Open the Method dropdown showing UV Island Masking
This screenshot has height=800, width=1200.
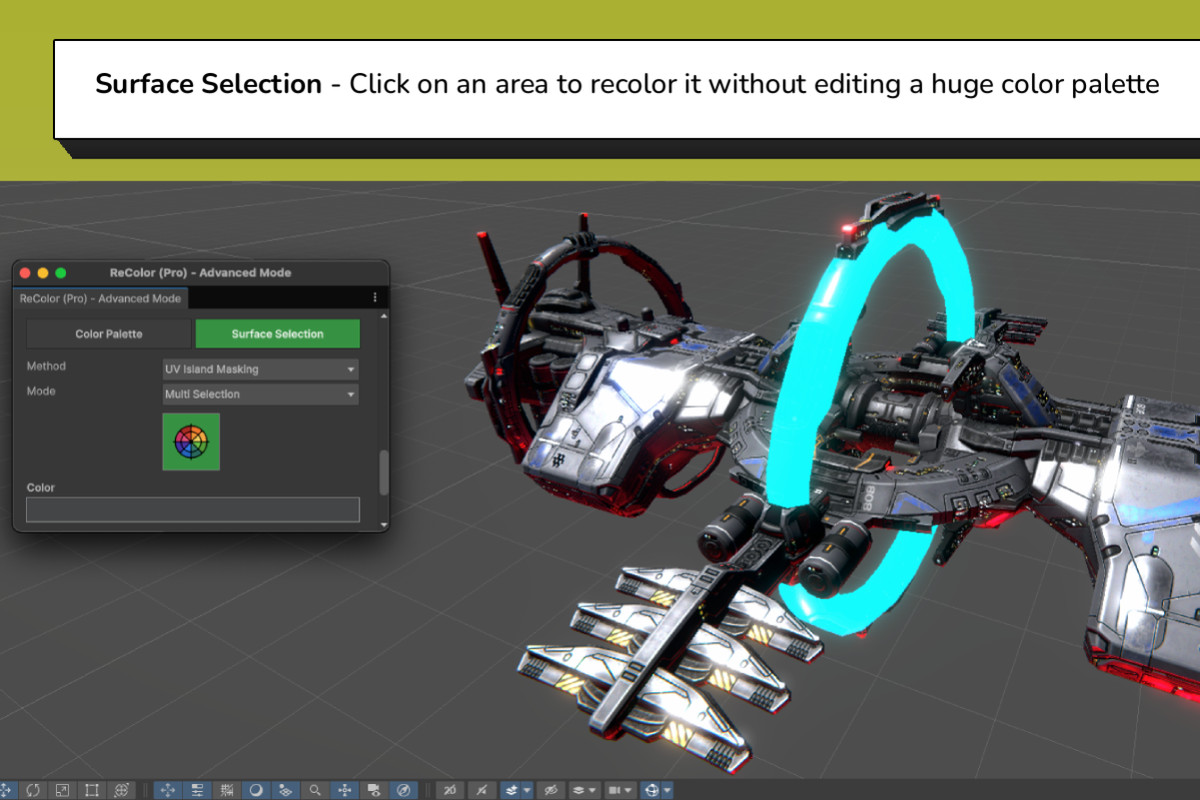point(260,369)
